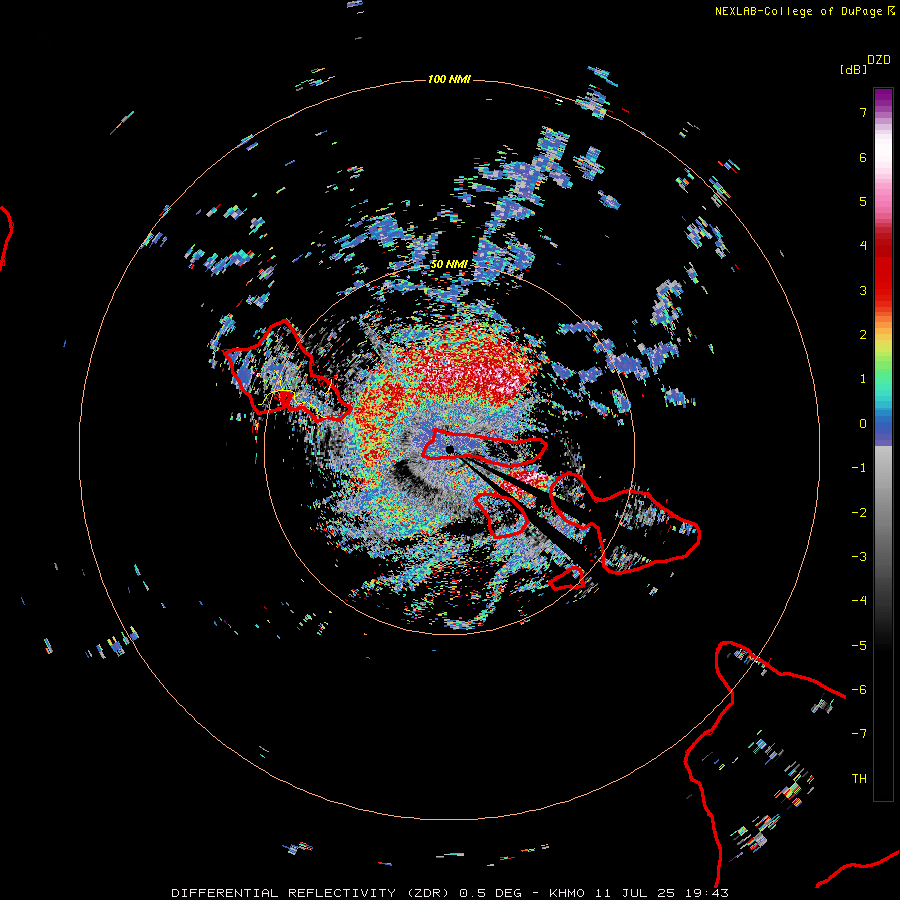
Task: Click the -5 dB tick label on scale
Action: coord(859,646)
